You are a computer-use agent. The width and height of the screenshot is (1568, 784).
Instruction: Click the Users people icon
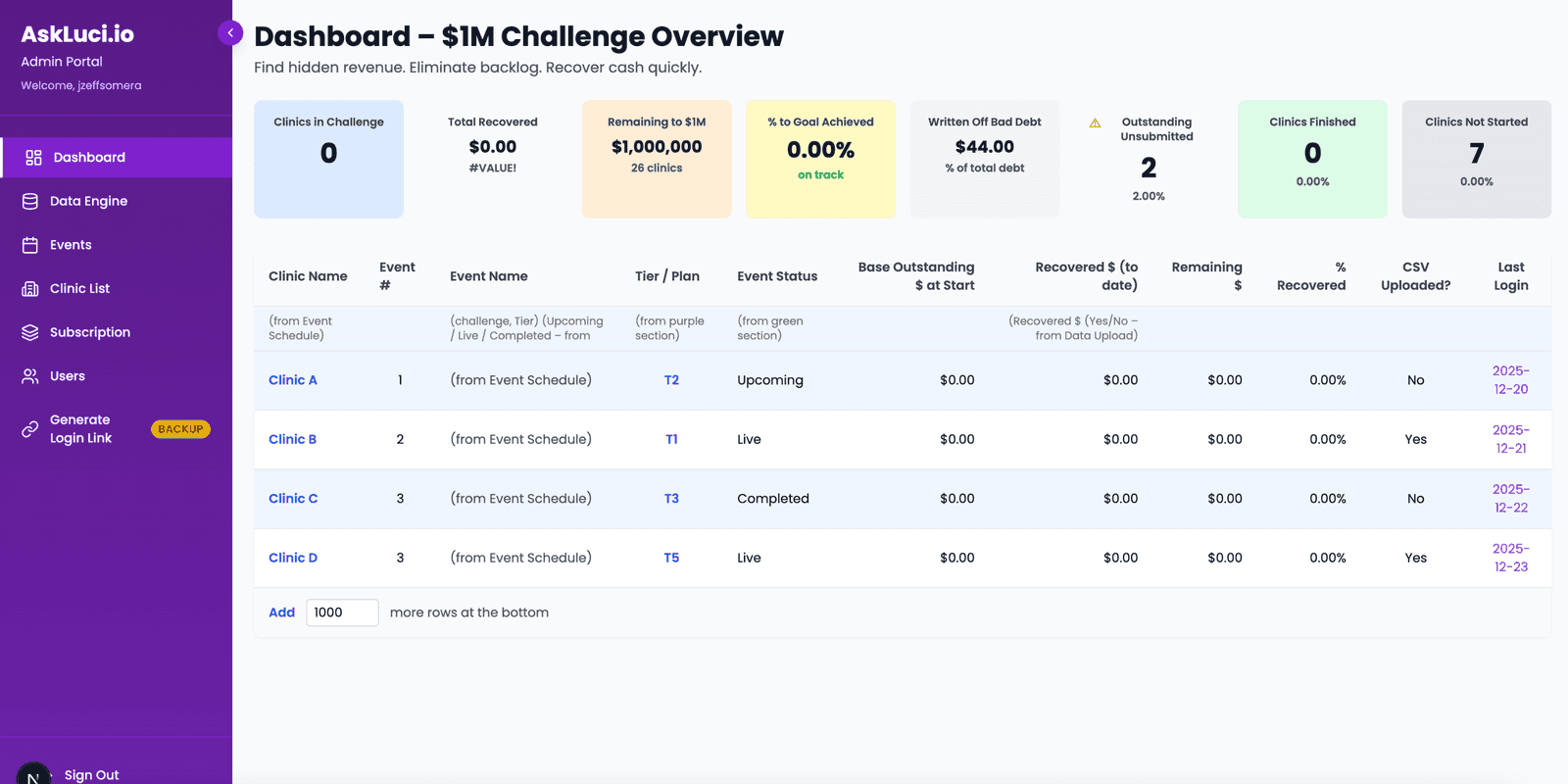pos(30,376)
